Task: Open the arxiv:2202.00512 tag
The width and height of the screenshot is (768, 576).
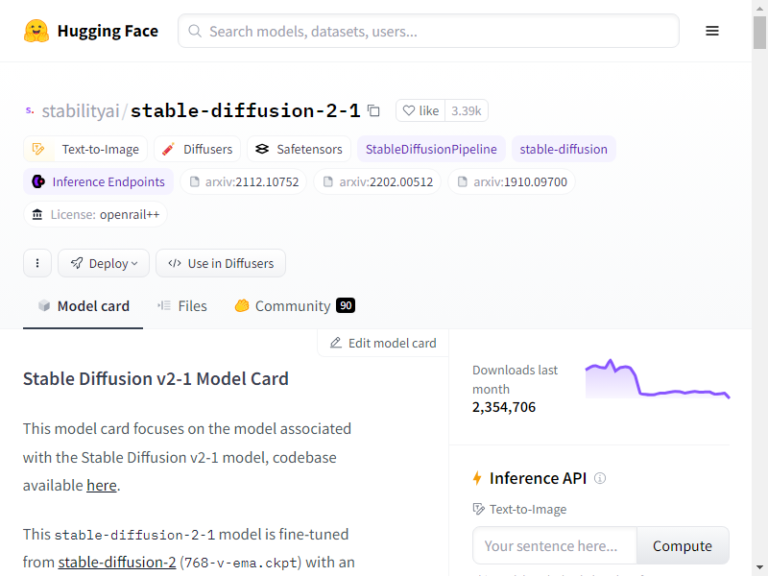Action: pyautogui.click(x=377, y=182)
